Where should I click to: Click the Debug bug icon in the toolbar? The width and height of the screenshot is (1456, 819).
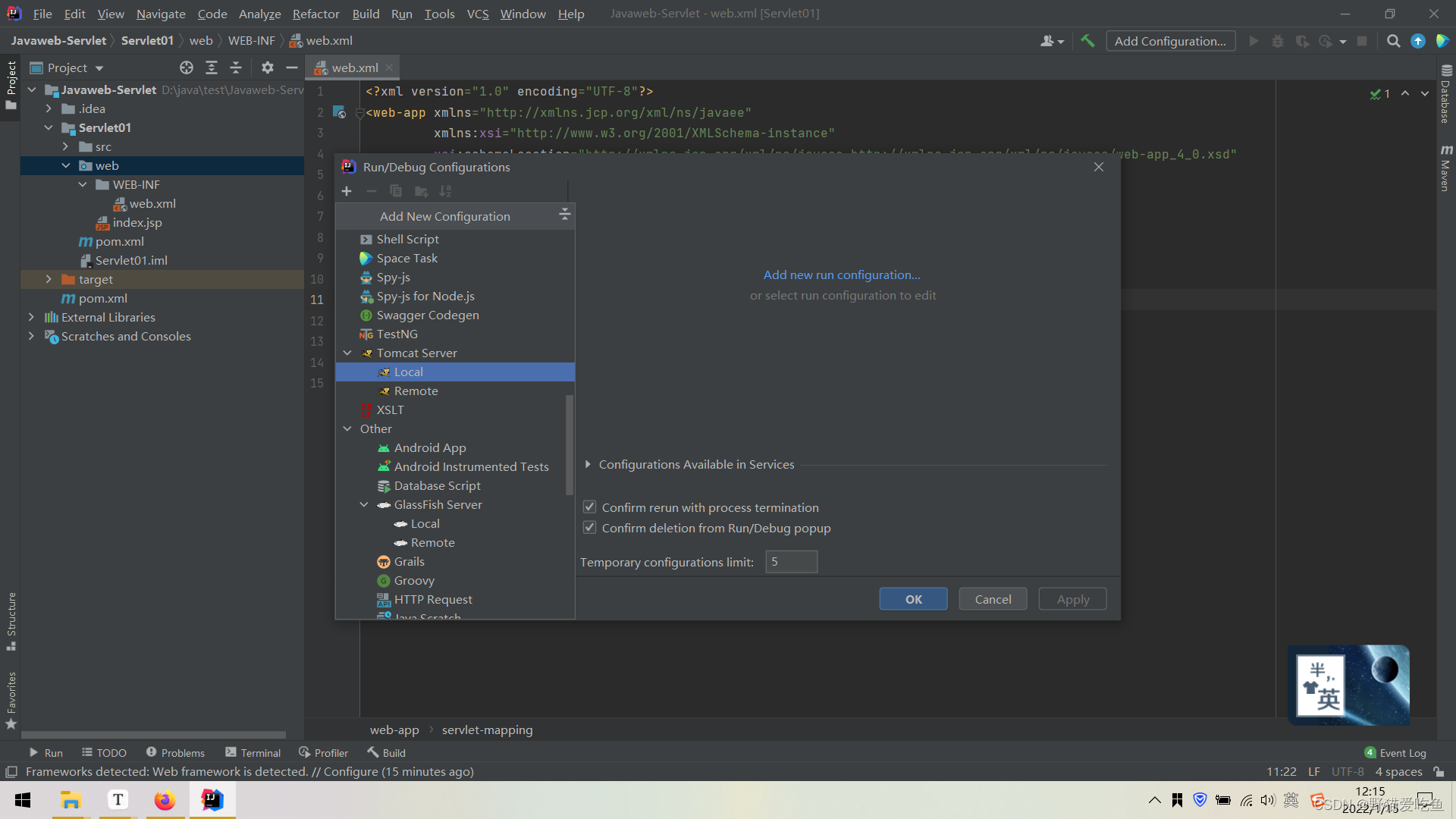pyautogui.click(x=1278, y=41)
